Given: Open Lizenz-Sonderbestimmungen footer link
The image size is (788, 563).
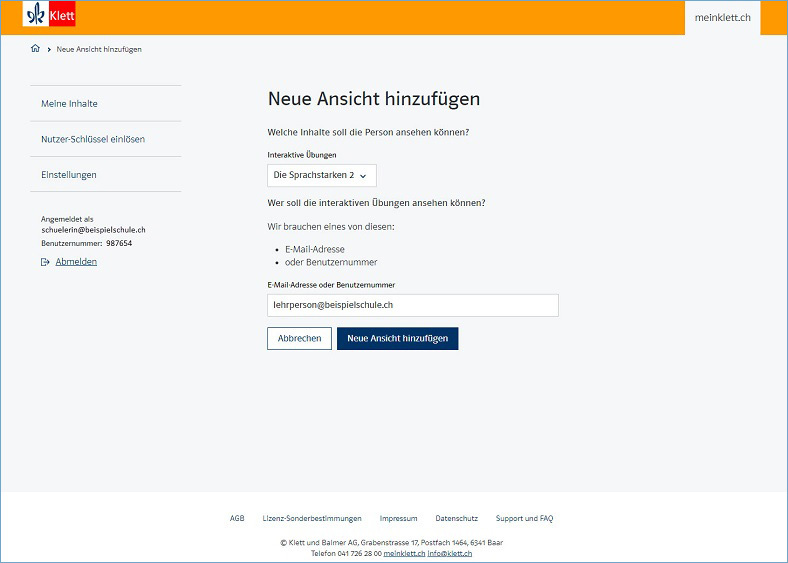Looking at the screenshot, I should [x=312, y=519].
